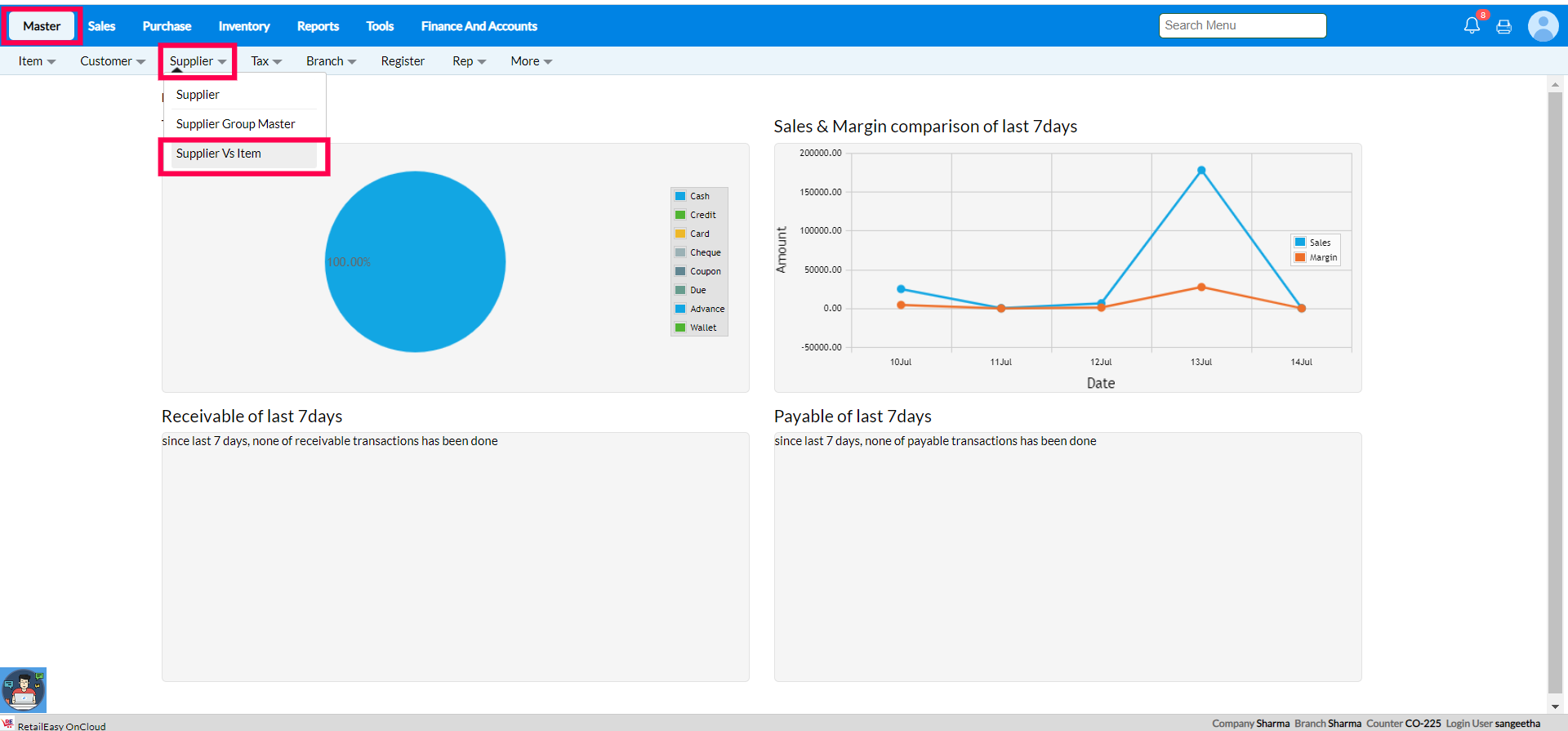Open the user profile avatar

[1543, 26]
